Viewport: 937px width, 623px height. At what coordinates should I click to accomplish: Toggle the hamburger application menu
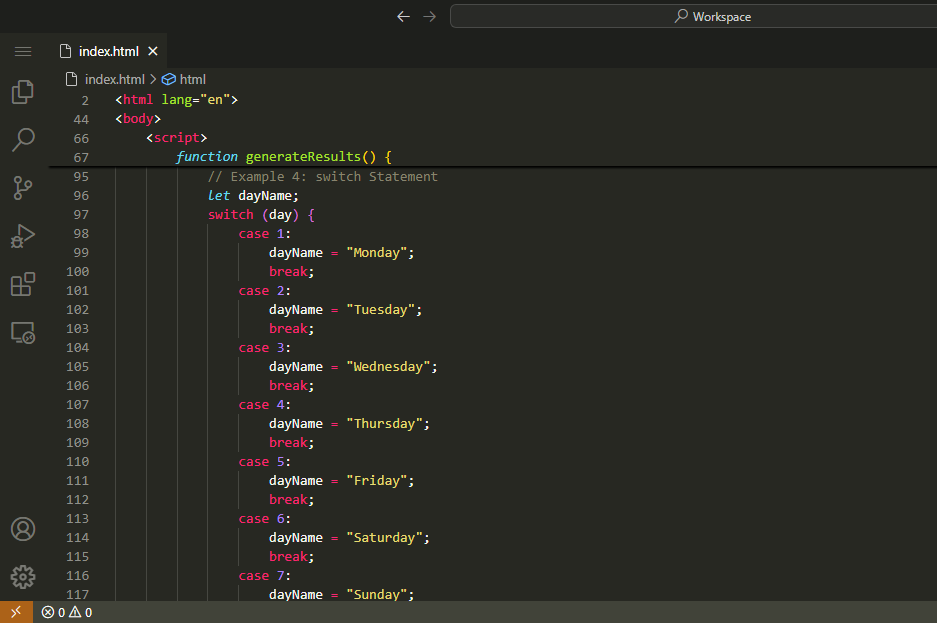click(23, 51)
